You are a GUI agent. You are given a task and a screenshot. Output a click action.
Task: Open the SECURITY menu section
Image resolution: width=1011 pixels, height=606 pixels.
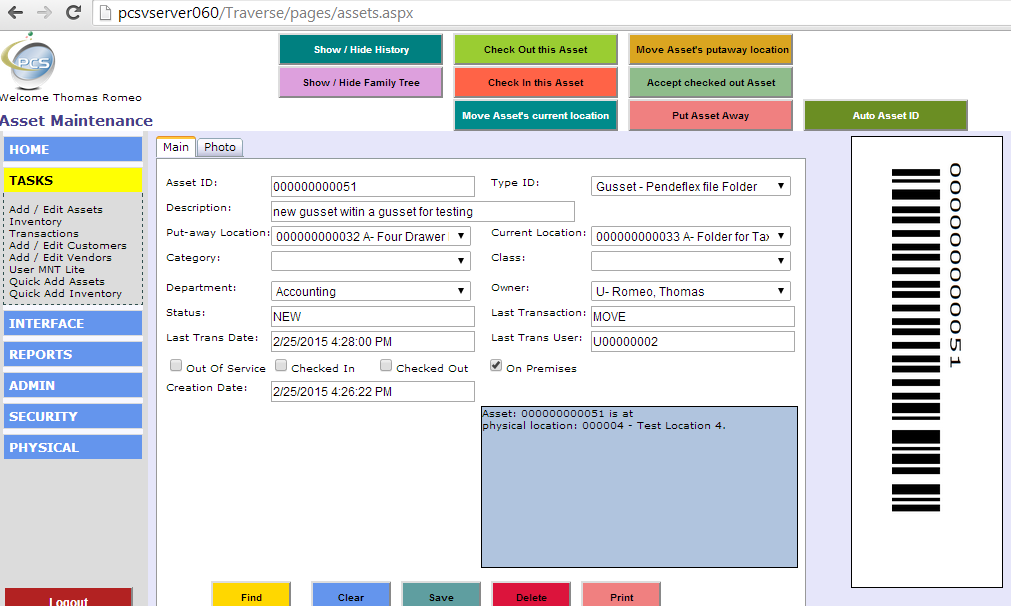coord(73,416)
